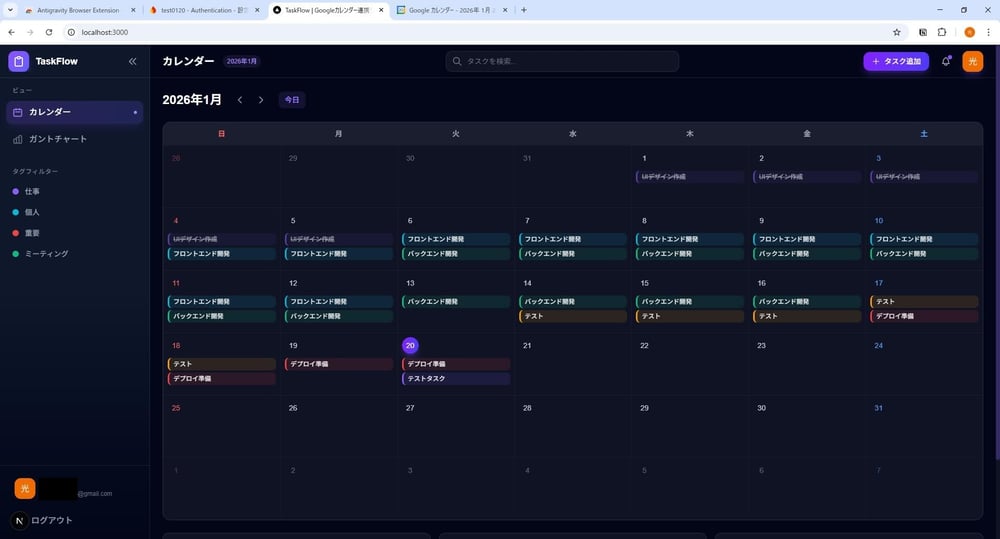Toggle the 仕事 tag filter

click(33, 191)
